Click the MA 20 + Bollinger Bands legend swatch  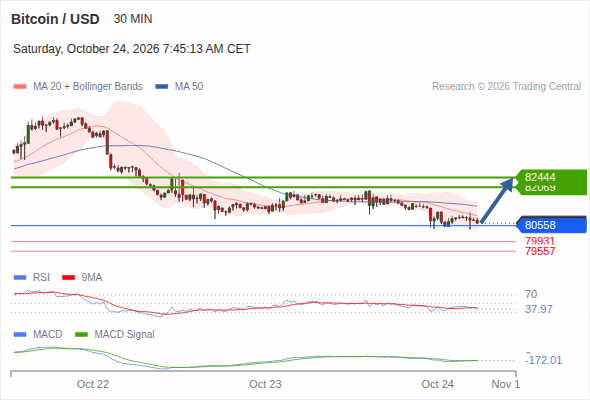(x=20, y=87)
